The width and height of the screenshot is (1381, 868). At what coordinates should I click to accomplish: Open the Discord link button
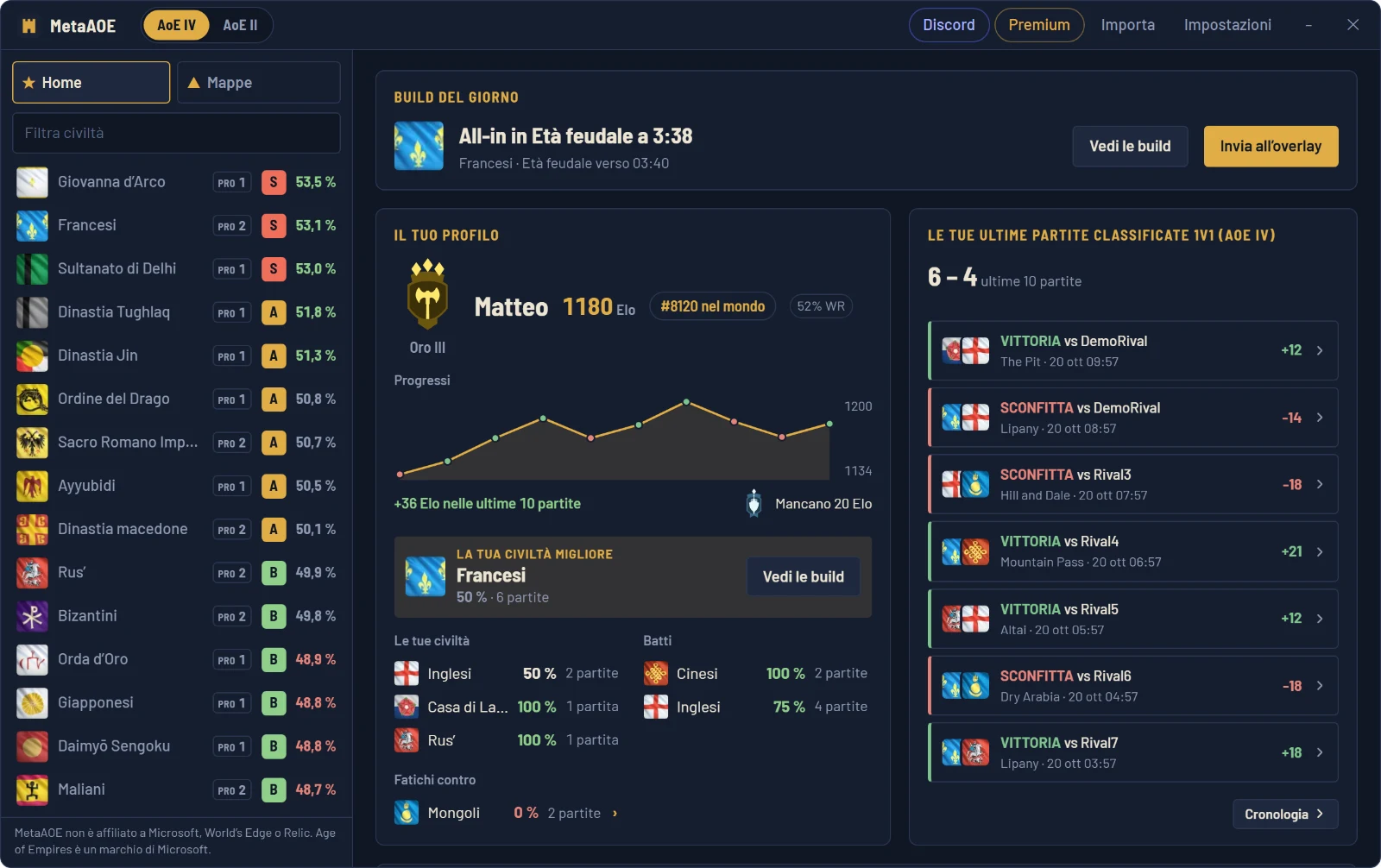pyautogui.click(x=949, y=25)
